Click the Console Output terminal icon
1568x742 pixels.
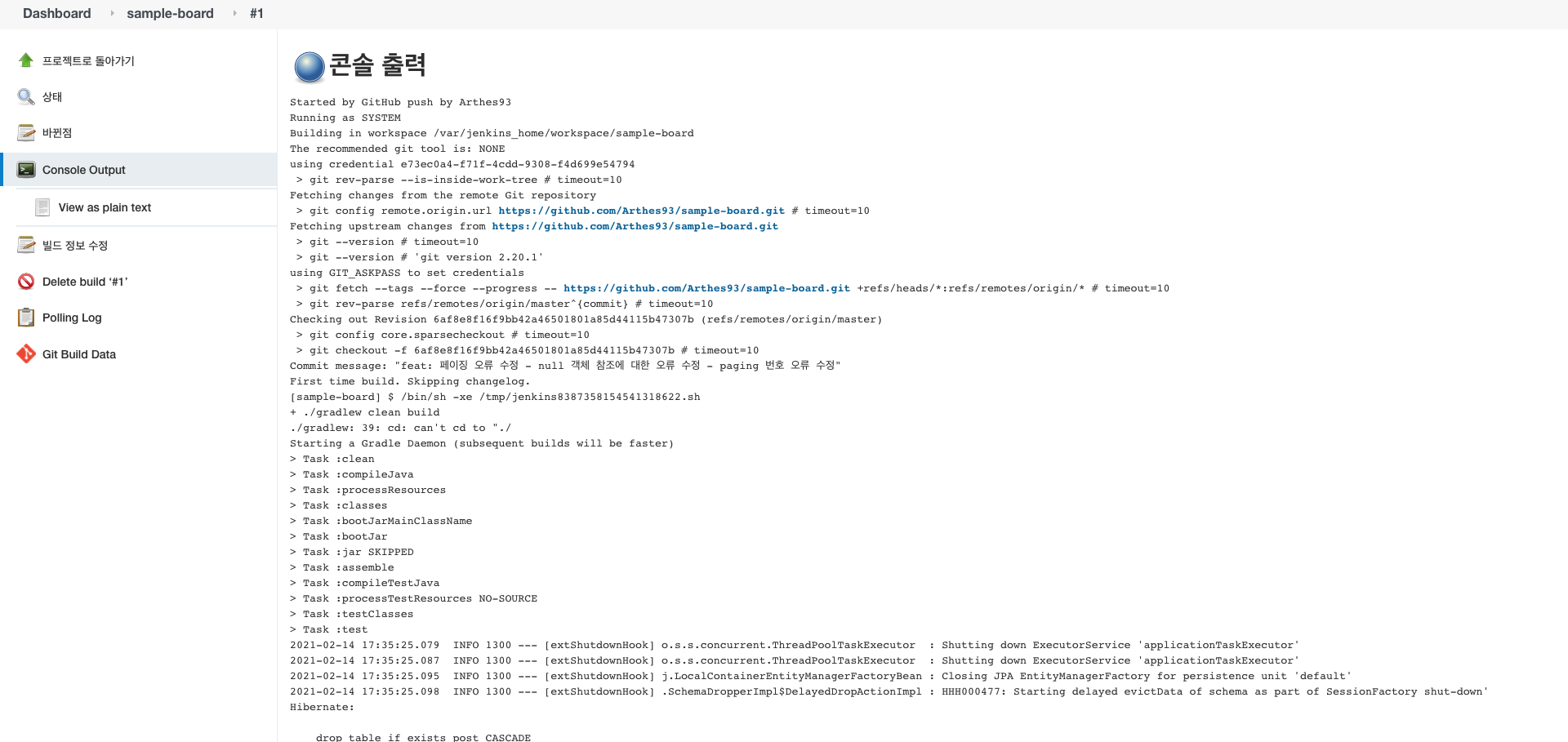point(25,170)
